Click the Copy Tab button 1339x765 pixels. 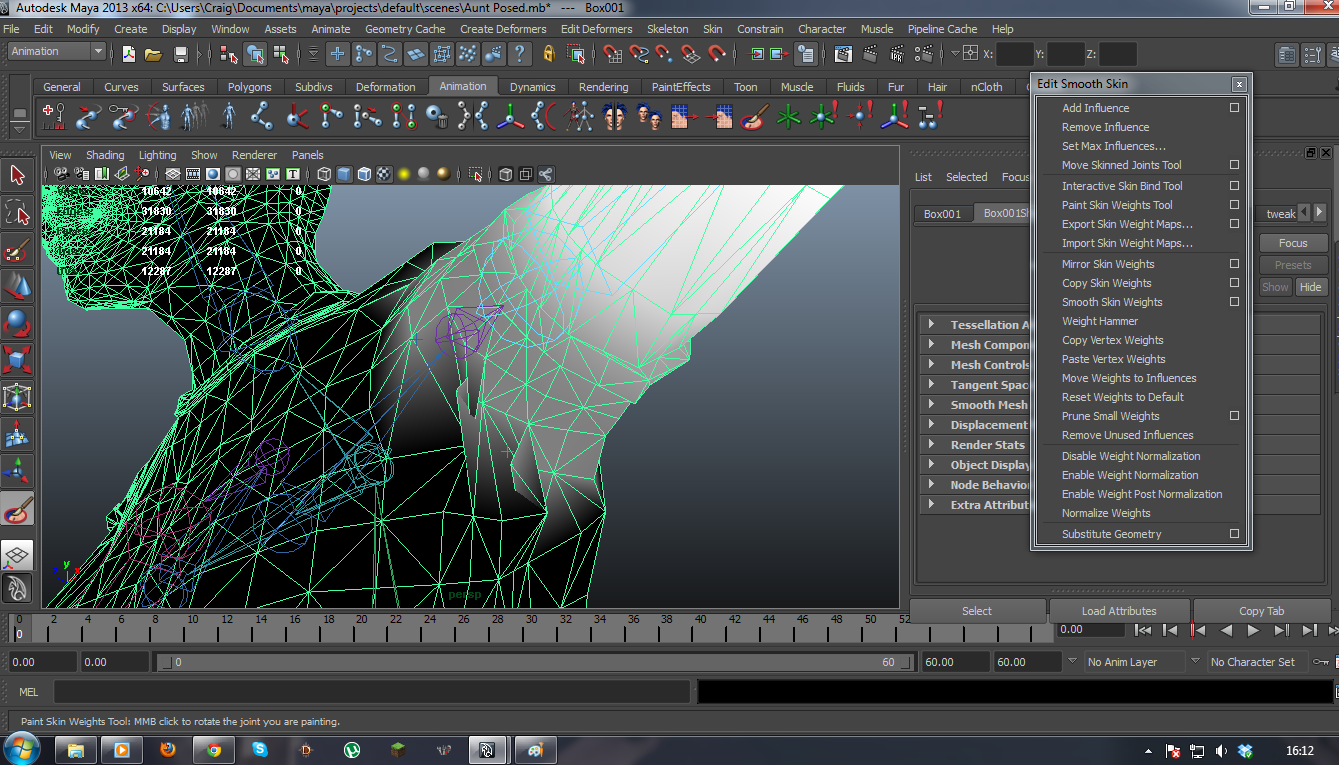[1261, 611]
